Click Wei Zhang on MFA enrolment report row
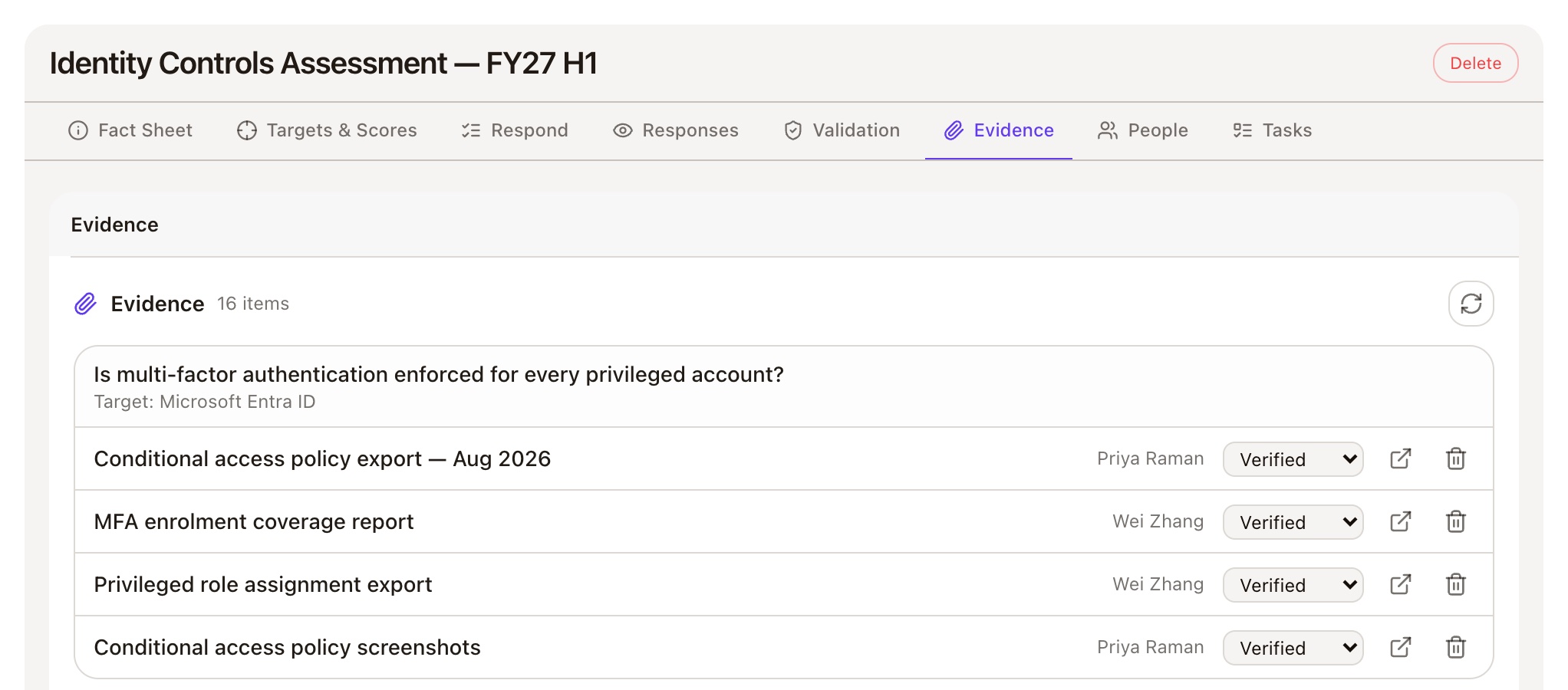Image resolution: width=1568 pixels, height=690 pixels. tap(1158, 521)
